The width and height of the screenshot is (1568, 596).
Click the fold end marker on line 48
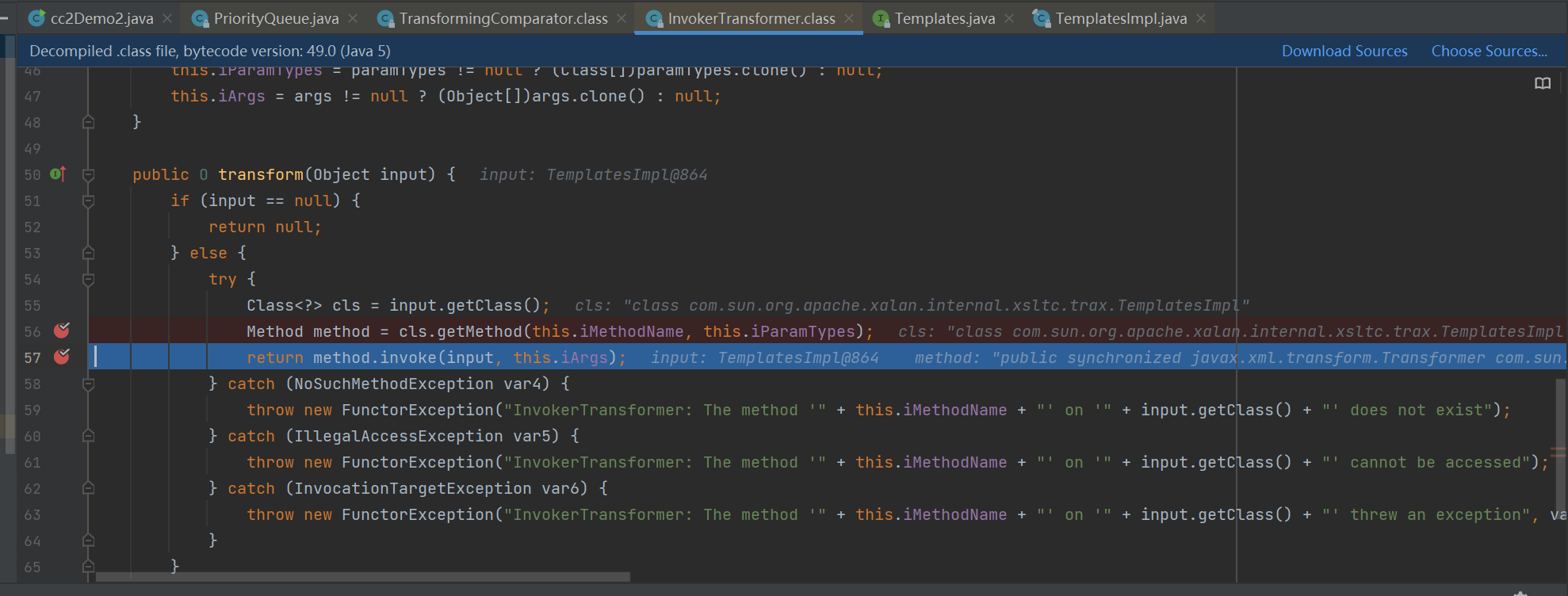point(89,122)
